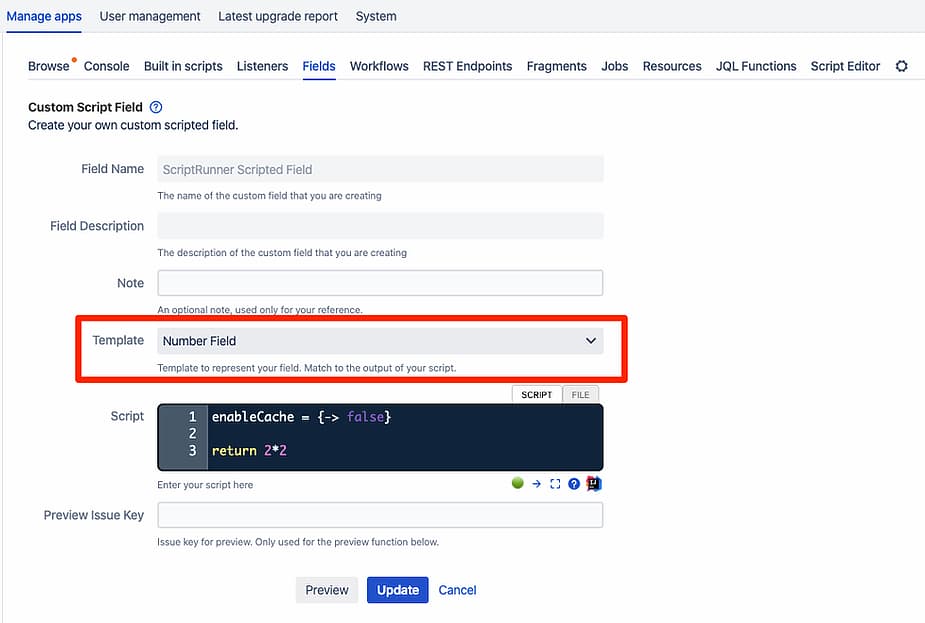The height and width of the screenshot is (623, 925).
Task: Open script help question mark icon
Action: point(574,483)
